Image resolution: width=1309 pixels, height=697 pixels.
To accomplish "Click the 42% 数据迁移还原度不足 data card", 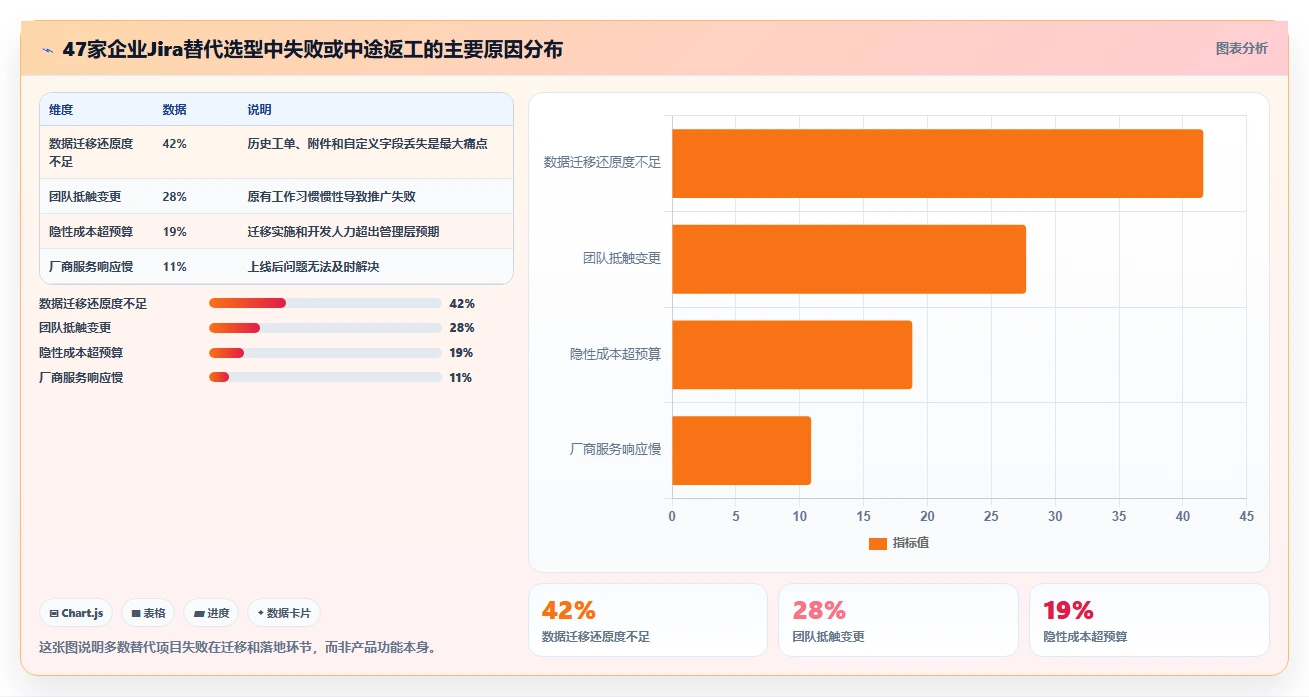I will [x=648, y=620].
